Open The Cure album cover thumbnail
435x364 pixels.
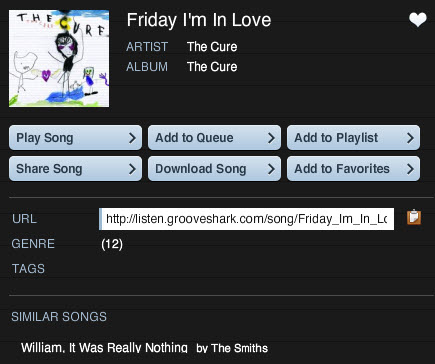[x=59, y=58]
